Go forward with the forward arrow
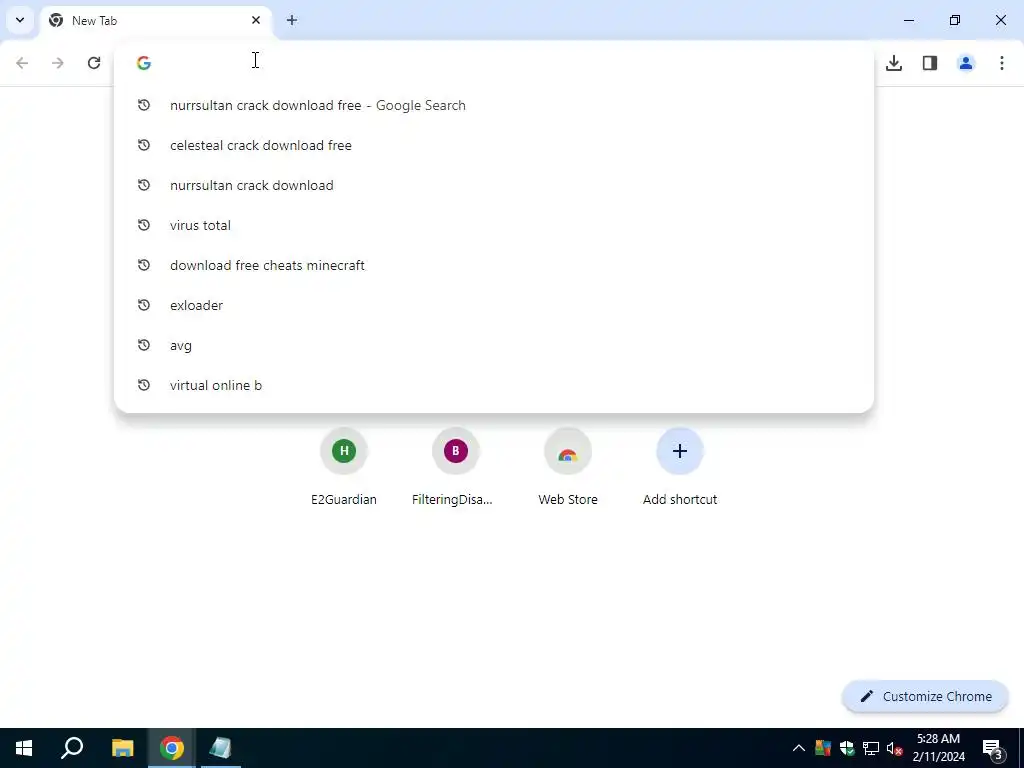 [x=58, y=63]
